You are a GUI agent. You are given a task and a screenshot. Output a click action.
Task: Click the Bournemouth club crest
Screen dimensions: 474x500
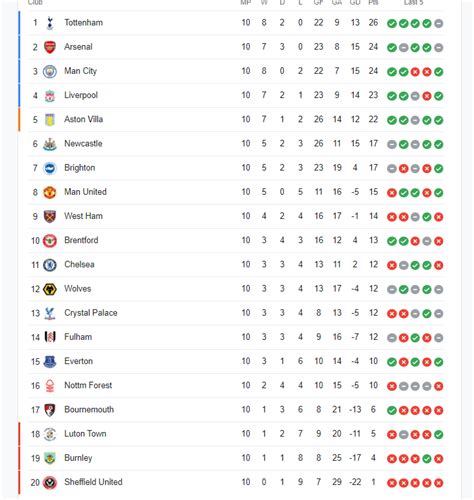[50, 410]
